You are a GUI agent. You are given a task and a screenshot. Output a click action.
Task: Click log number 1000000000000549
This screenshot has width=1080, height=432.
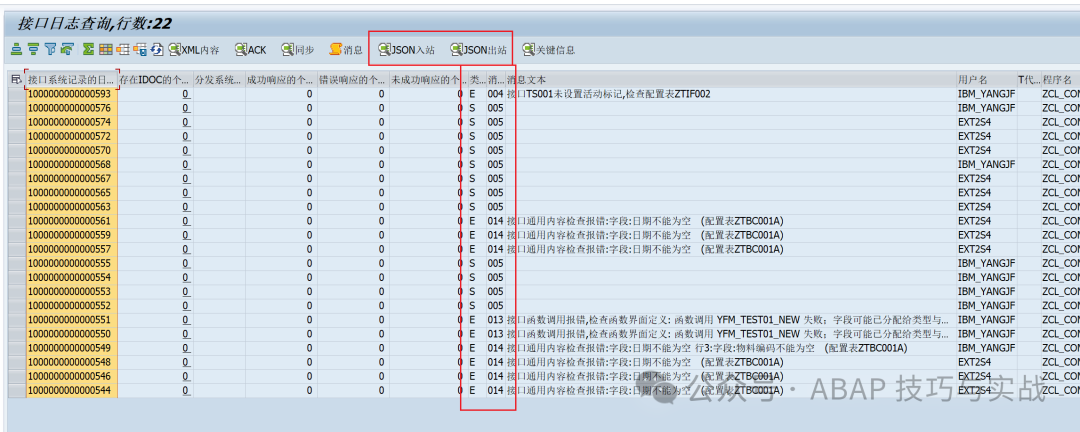69,348
